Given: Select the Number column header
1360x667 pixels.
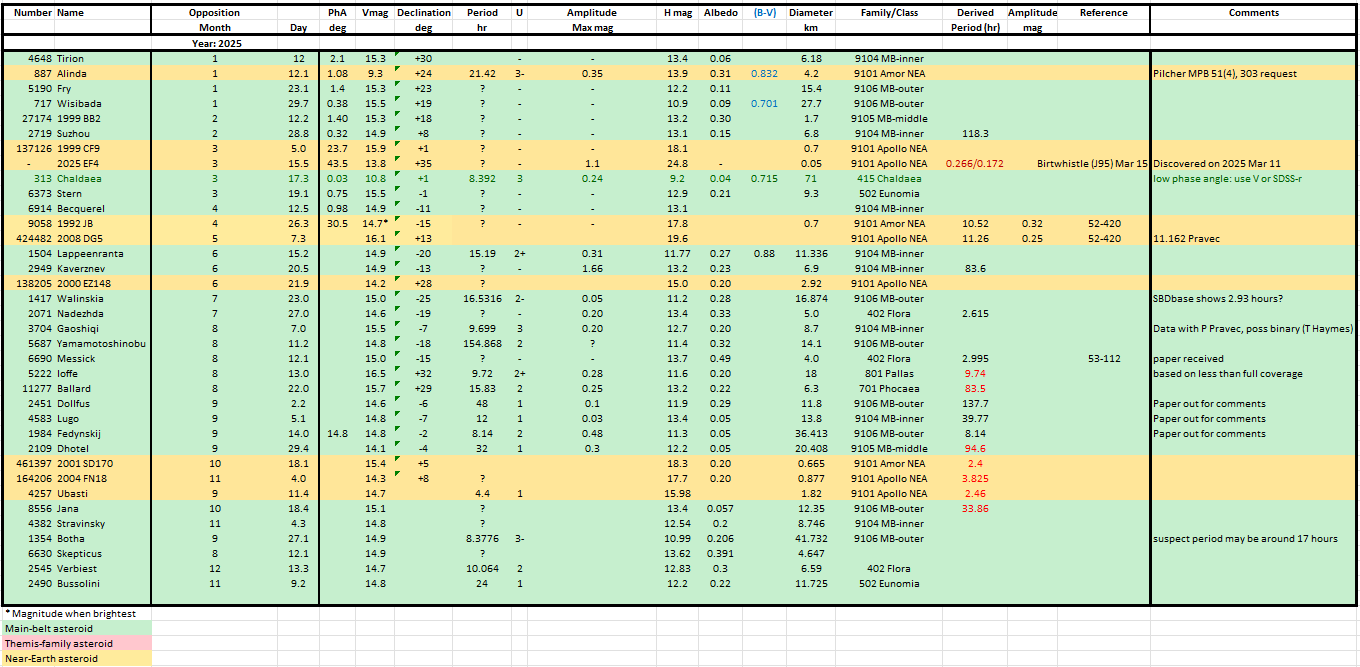Looking at the screenshot, I should (x=28, y=13).
